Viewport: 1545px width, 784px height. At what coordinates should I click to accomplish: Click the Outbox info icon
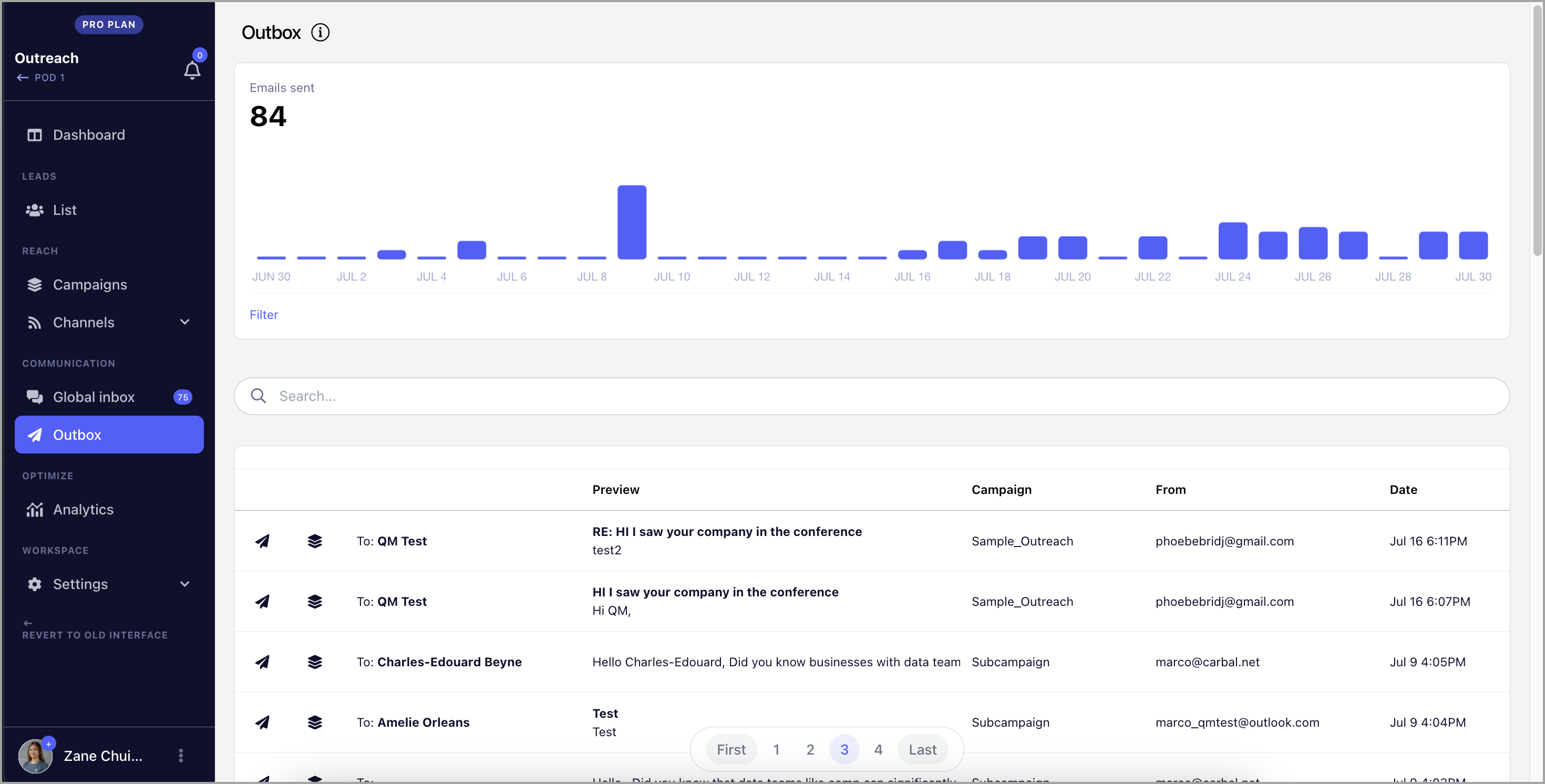pos(320,33)
